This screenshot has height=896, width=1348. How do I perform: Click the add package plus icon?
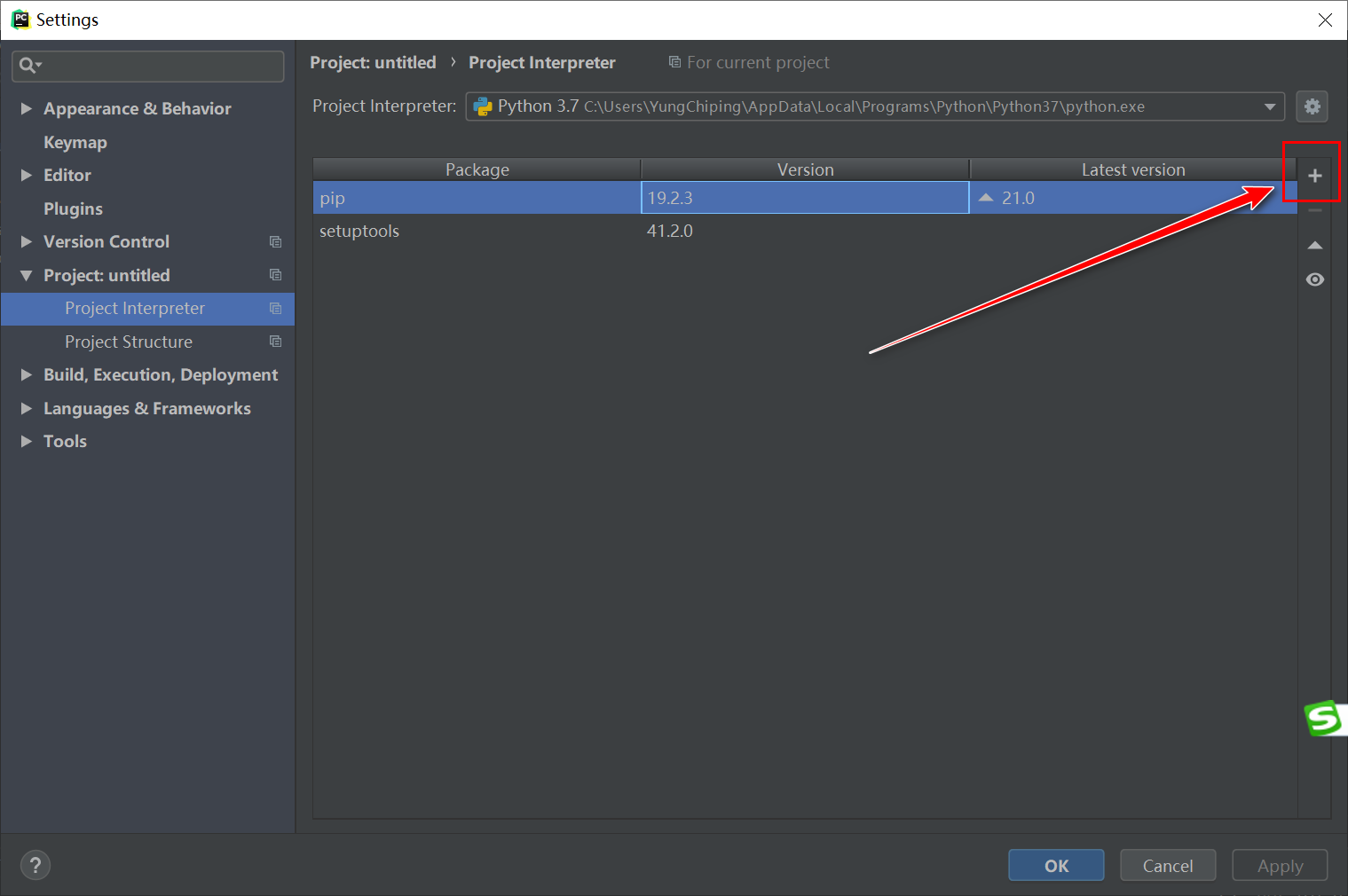[x=1314, y=176]
